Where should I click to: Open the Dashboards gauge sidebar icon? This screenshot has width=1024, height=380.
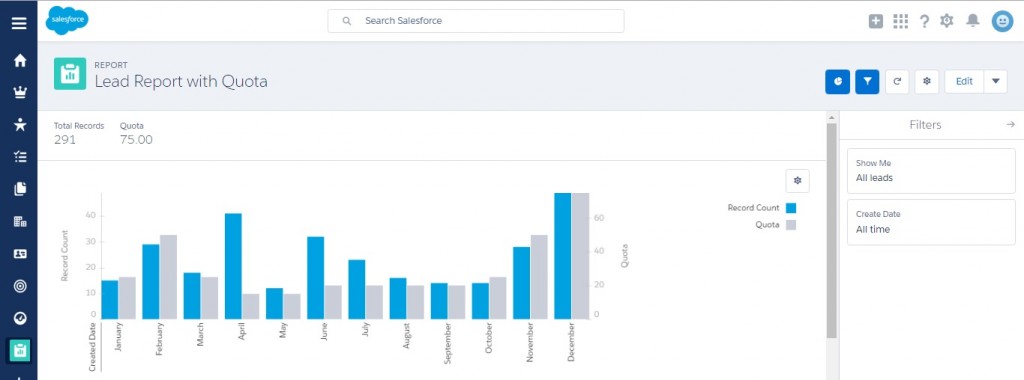pos(20,318)
